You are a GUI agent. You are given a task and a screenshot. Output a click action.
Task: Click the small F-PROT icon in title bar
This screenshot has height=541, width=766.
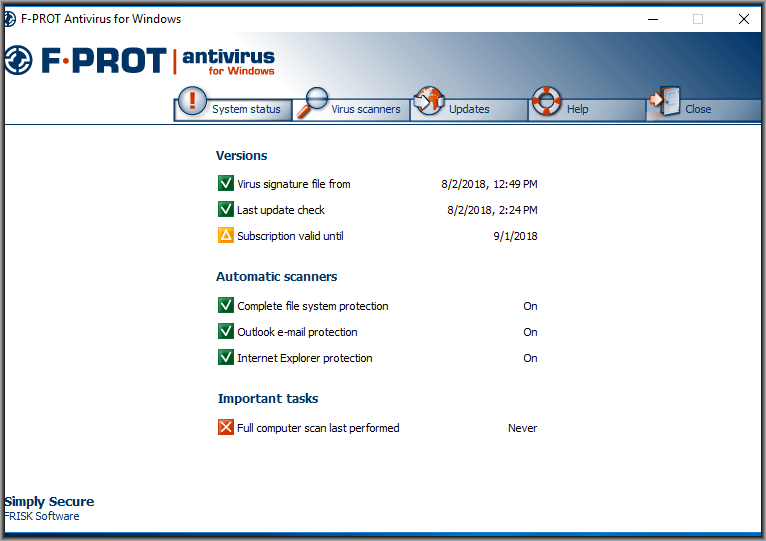(x=10, y=19)
